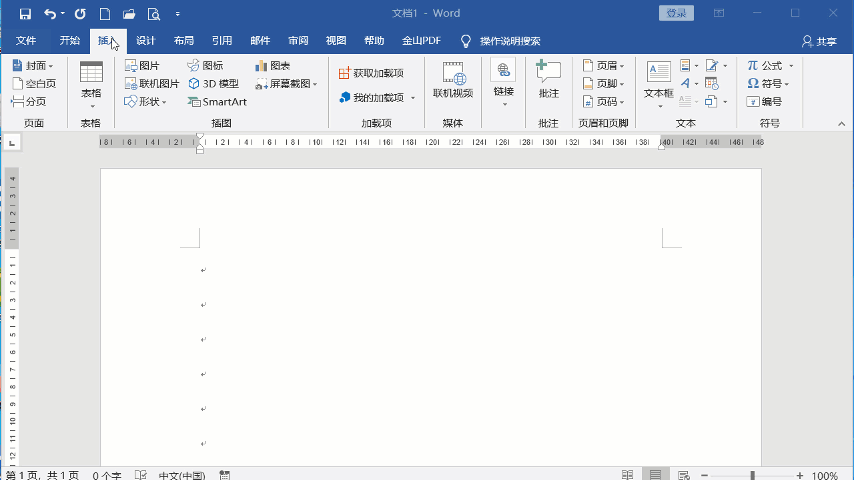This screenshot has width=854, height=480.
Task: Switch to the Review (审阅) tab
Action: [x=298, y=41]
